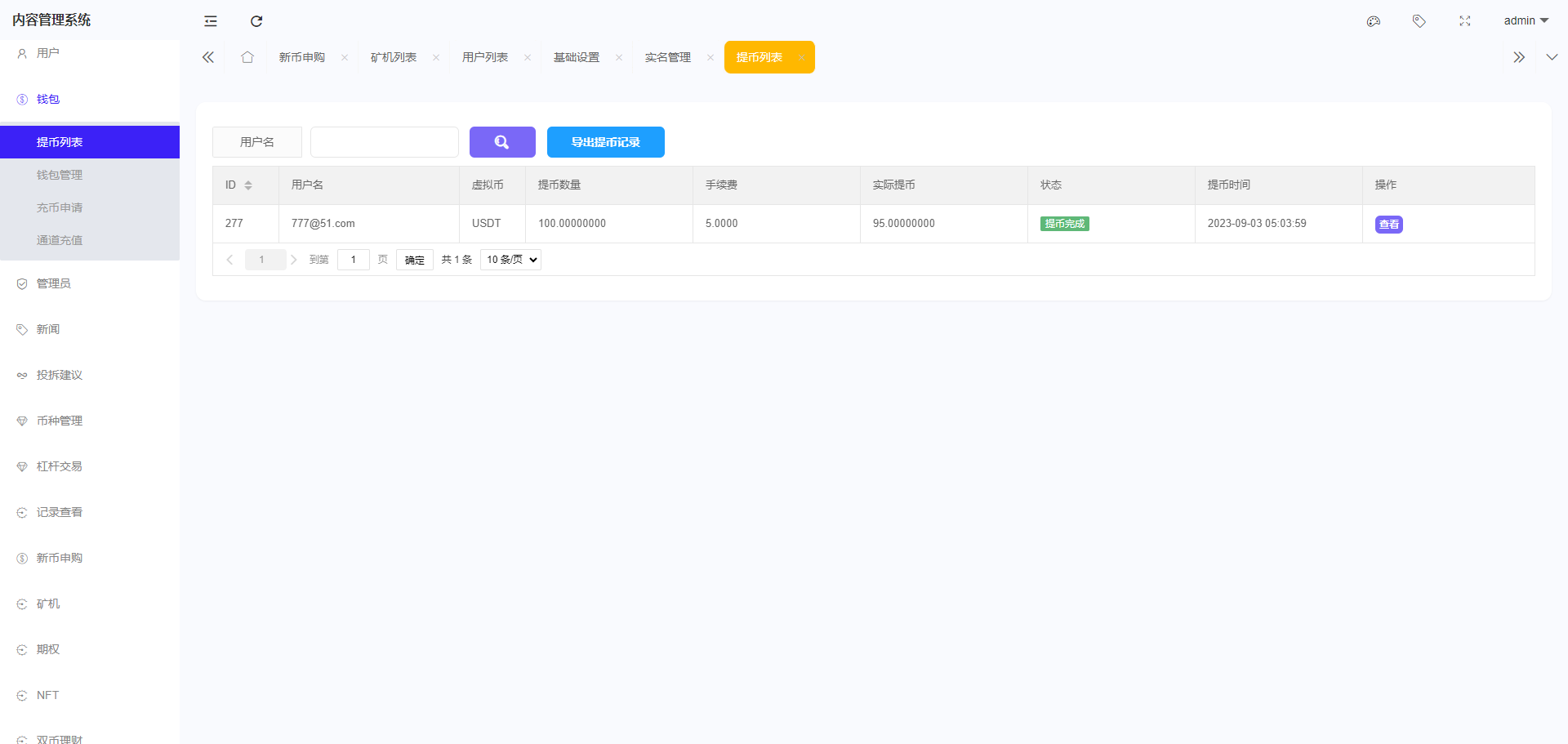Change the page size from 10 条/页
1568x744 pixels.
(x=510, y=259)
